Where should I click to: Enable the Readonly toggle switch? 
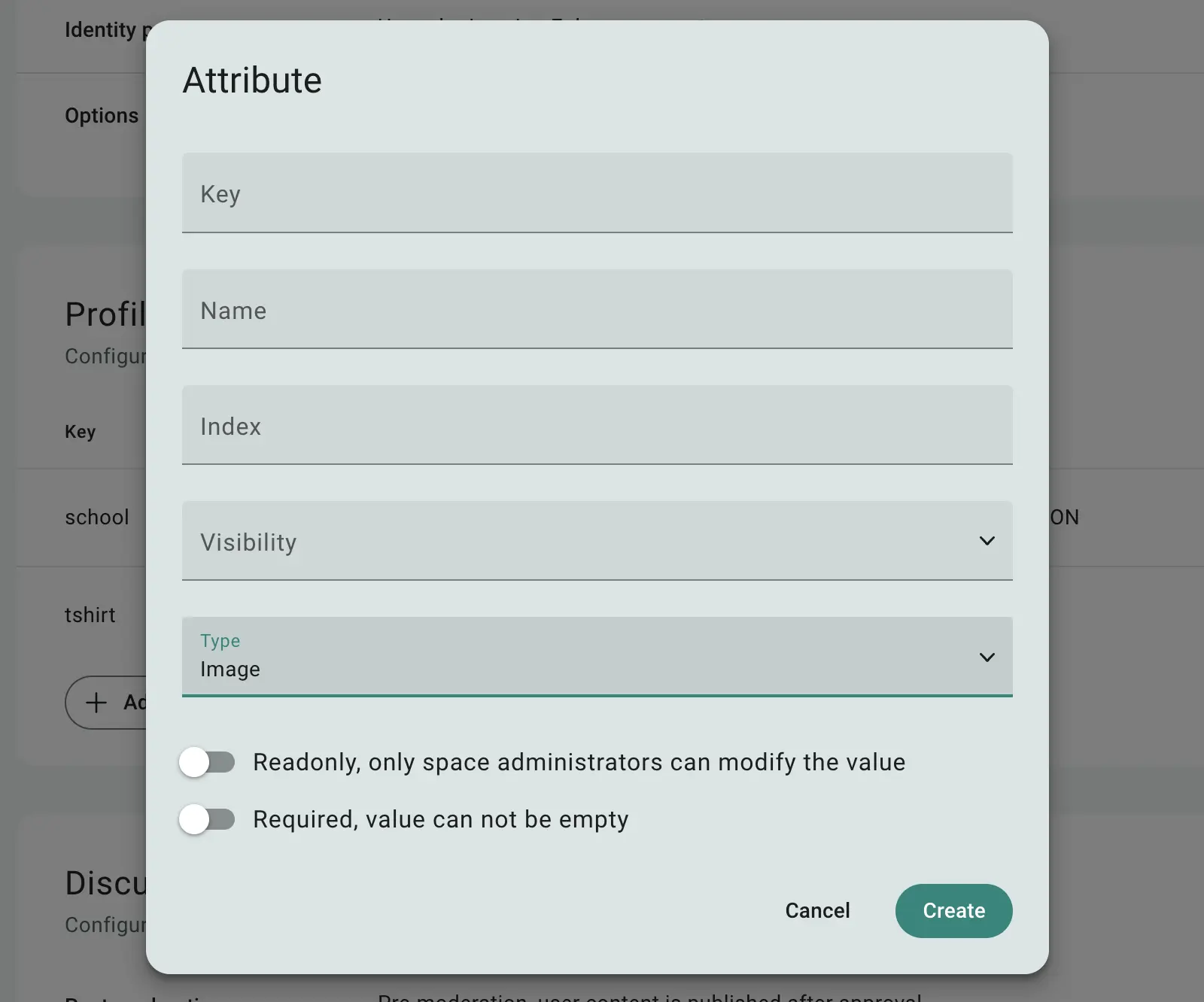tap(207, 762)
